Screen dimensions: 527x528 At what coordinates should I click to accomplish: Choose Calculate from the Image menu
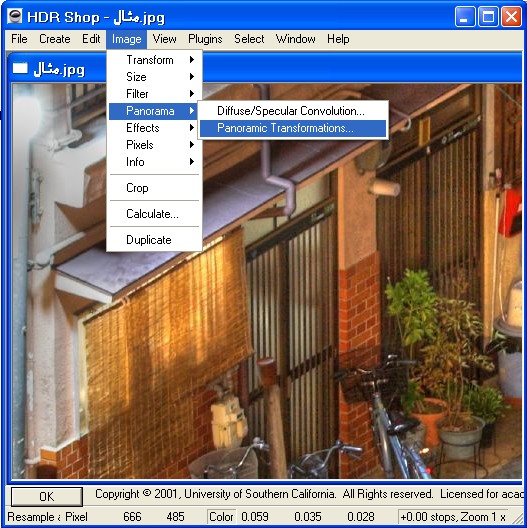(x=155, y=214)
